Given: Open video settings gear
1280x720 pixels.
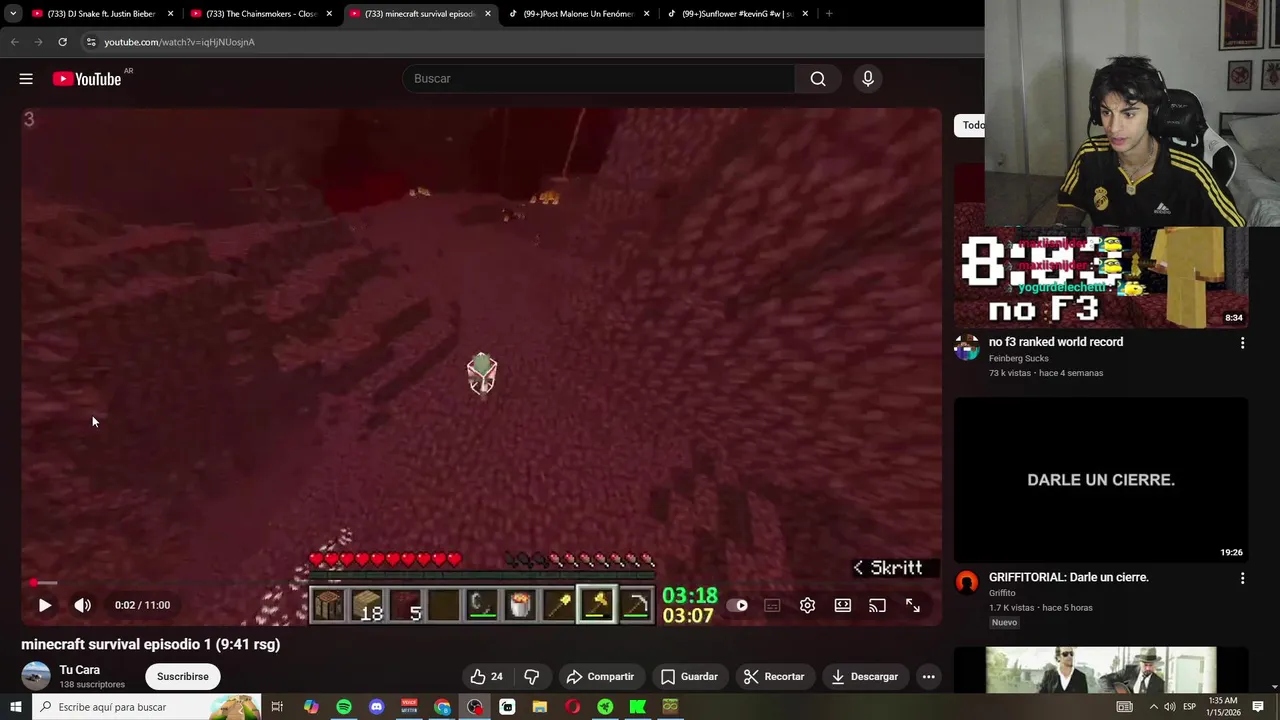Looking at the screenshot, I should pos(808,605).
